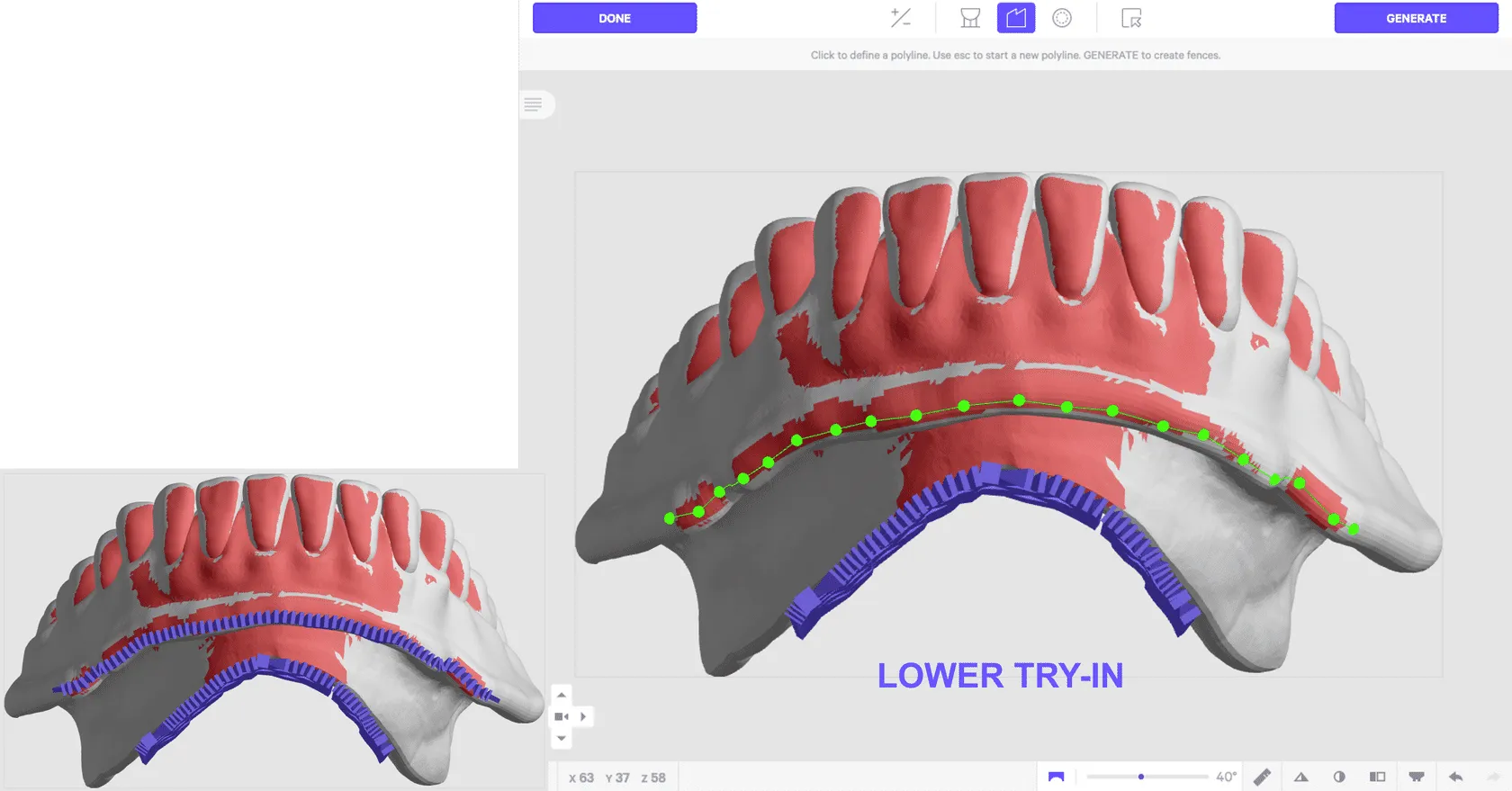Click the x 63 coordinate readout
1512x791 pixels.
[x=581, y=778]
